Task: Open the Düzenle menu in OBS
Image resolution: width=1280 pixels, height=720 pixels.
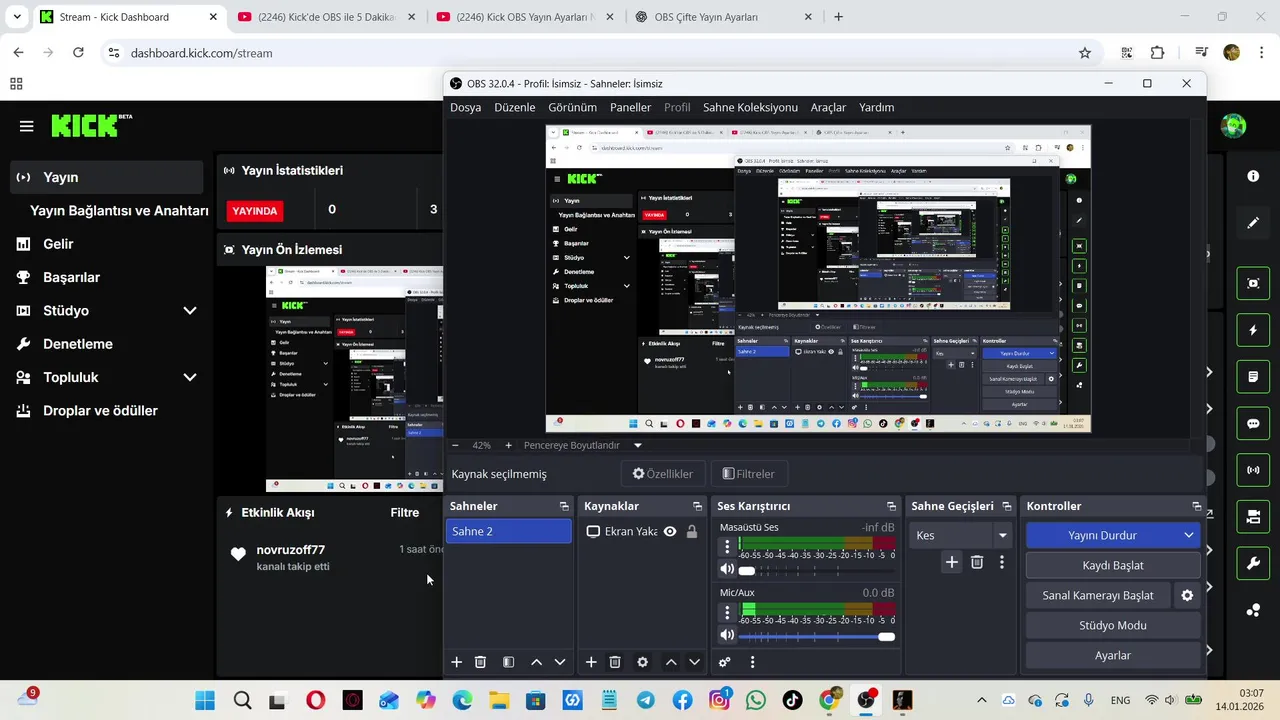Action: [x=514, y=107]
